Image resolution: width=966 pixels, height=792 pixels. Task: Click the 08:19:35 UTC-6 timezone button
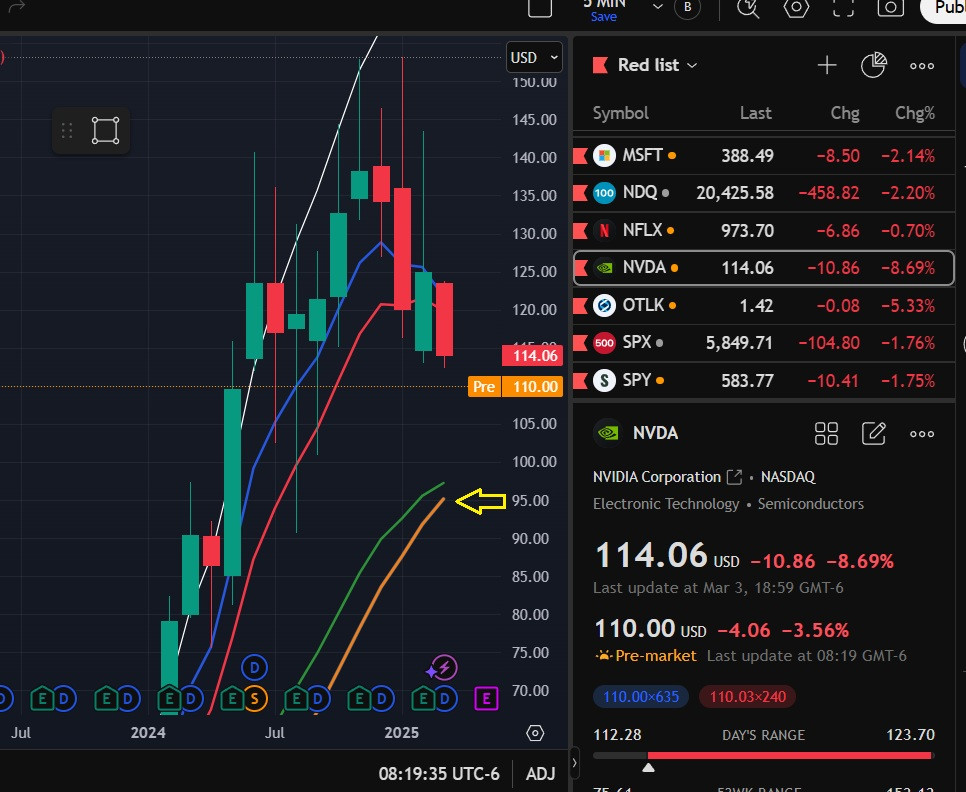coord(439,774)
